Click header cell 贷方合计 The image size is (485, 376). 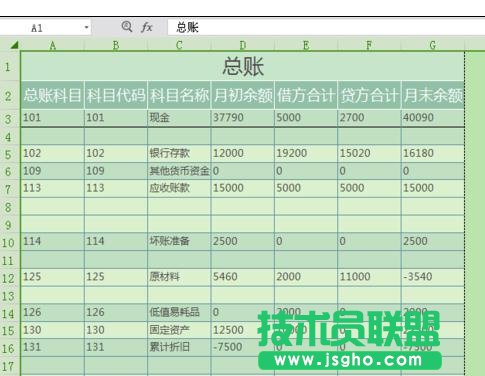(x=369, y=95)
